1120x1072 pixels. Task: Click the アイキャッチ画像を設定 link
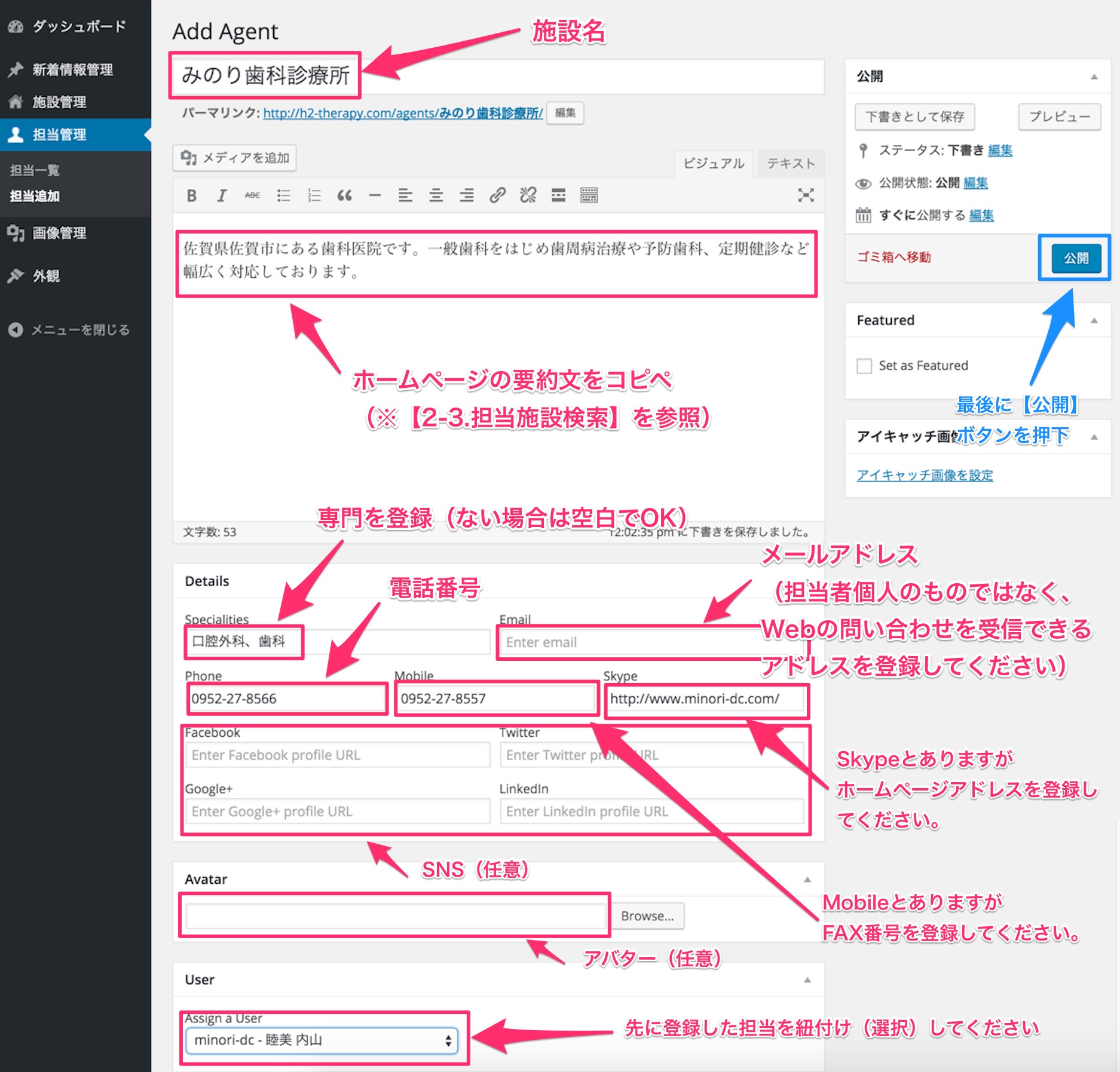click(925, 475)
